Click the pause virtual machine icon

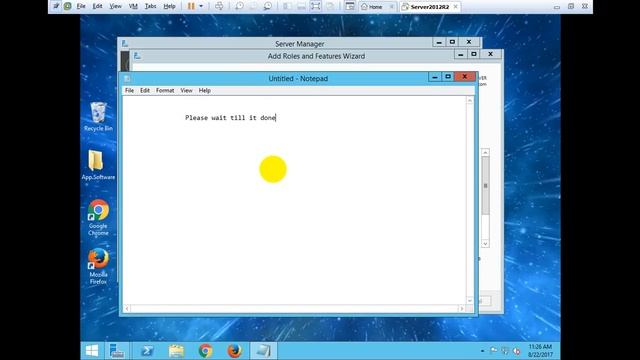[x=191, y=6]
